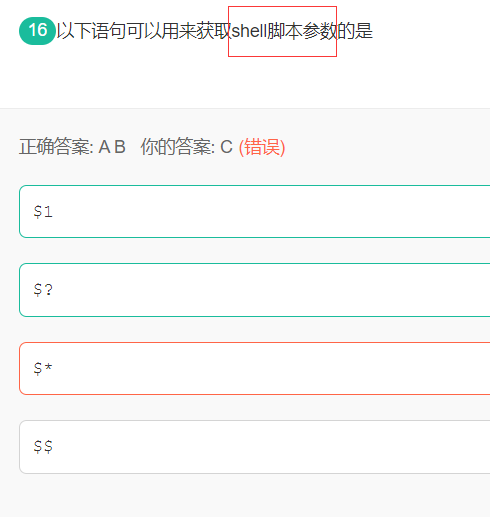Click the correct answer letters A B
Viewport: 490px width, 517px height.
(112, 147)
